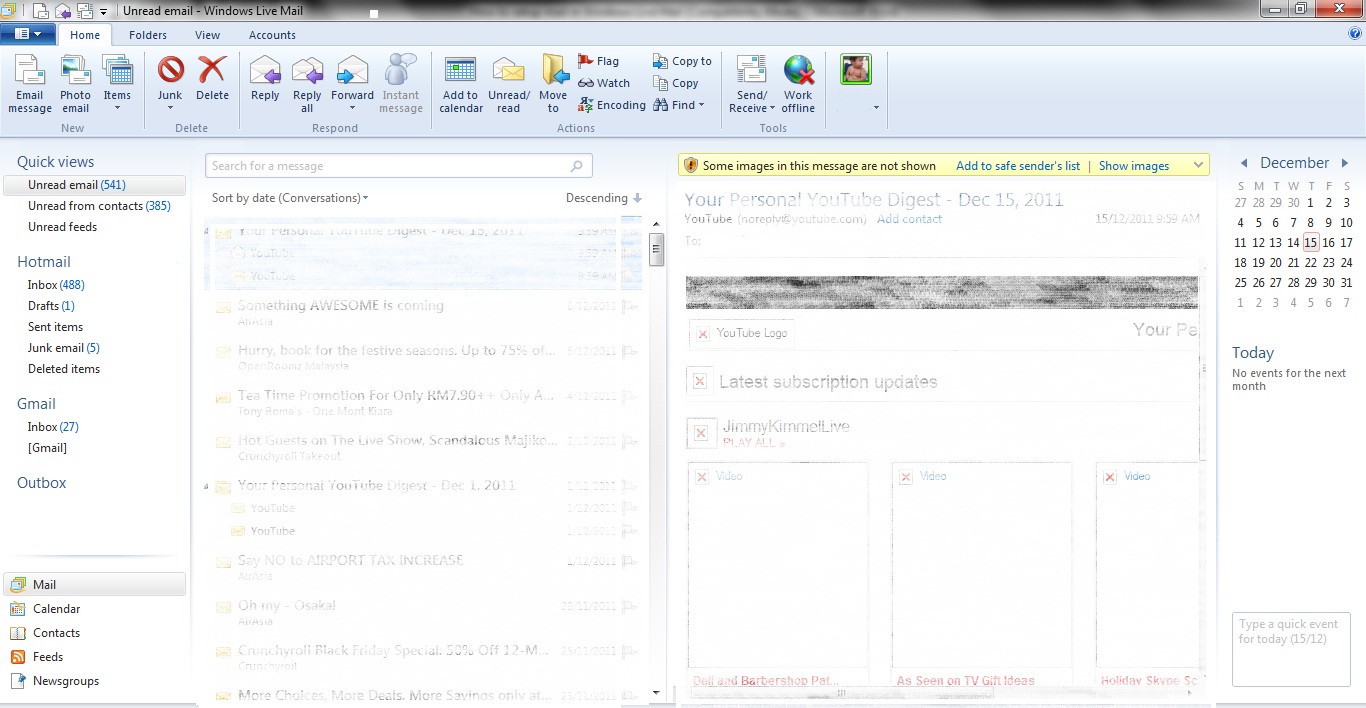
Task: Open the Gmail Inbox folder
Action: click(x=53, y=427)
